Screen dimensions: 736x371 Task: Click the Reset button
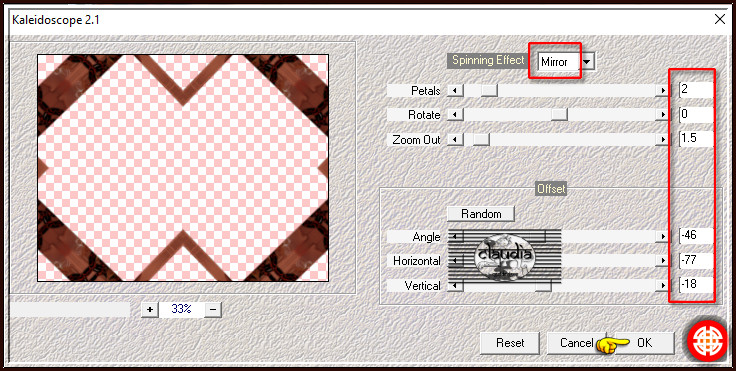tap(510, 343)
